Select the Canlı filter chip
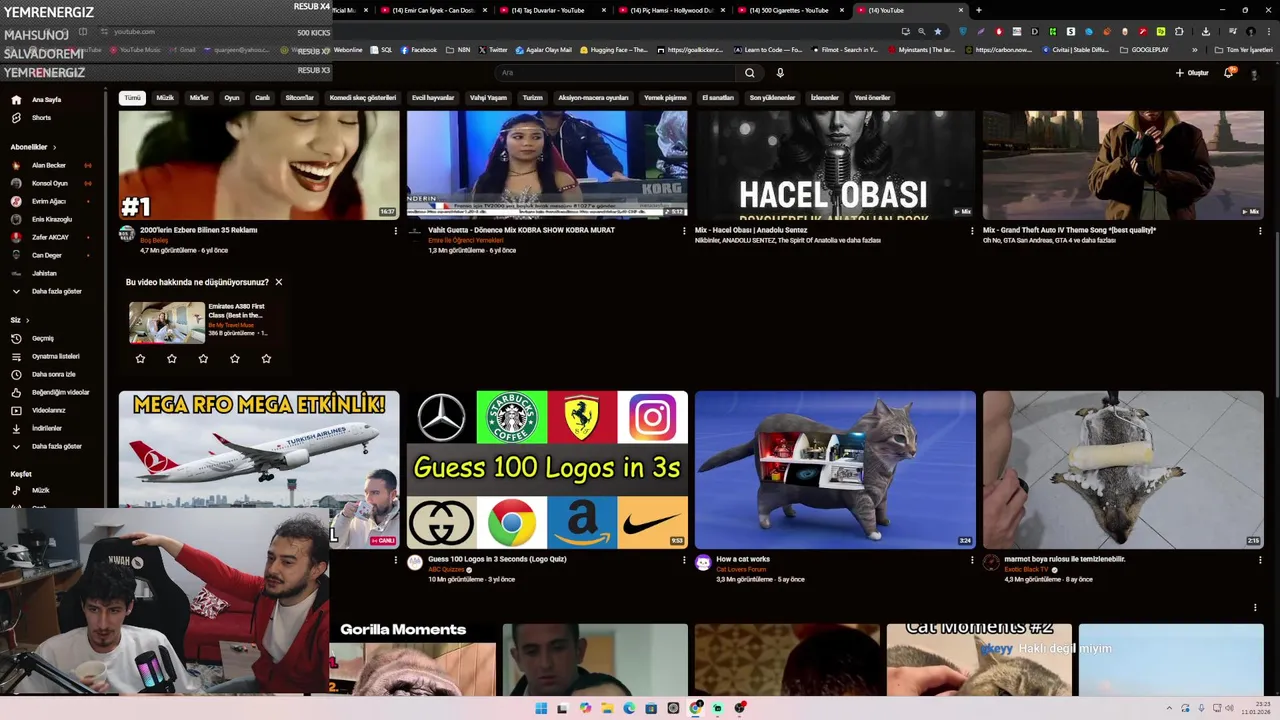Screen dimensions: 1280x720 [262, 98]
